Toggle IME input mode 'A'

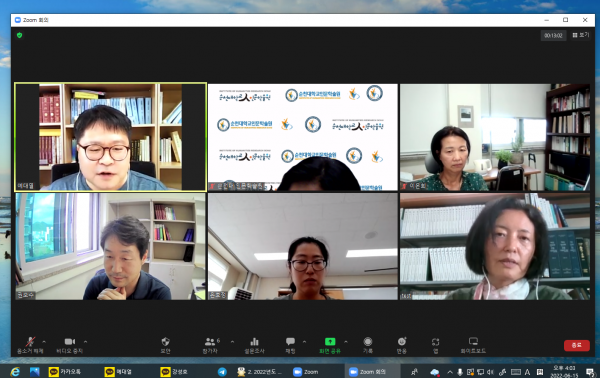click(528, 371)
